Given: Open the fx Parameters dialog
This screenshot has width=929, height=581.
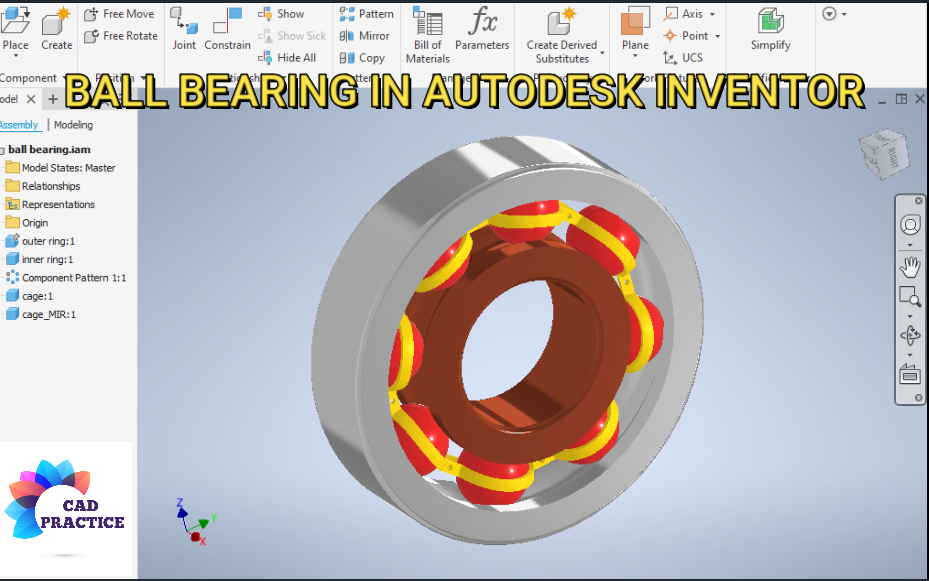Looking at the screenshot, I should [x=482, y=28].
